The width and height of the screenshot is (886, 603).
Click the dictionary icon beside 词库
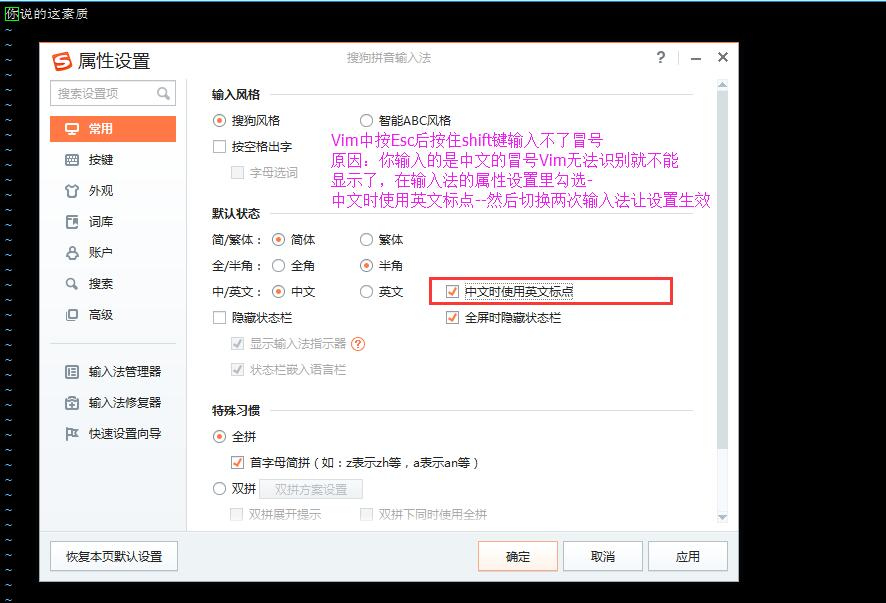72,222
